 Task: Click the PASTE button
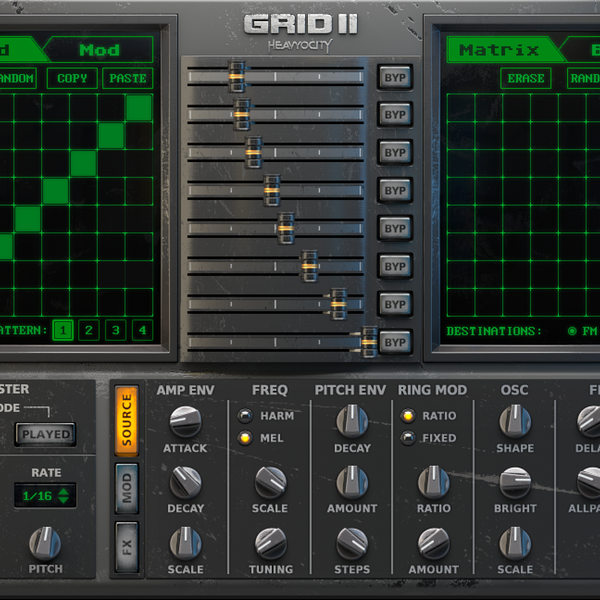click(x=128, y=78)
